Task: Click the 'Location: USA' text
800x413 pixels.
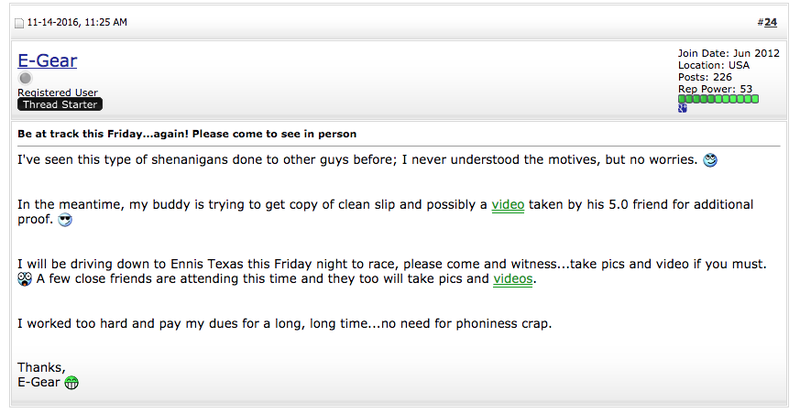Action: click(x=713, y=65)
